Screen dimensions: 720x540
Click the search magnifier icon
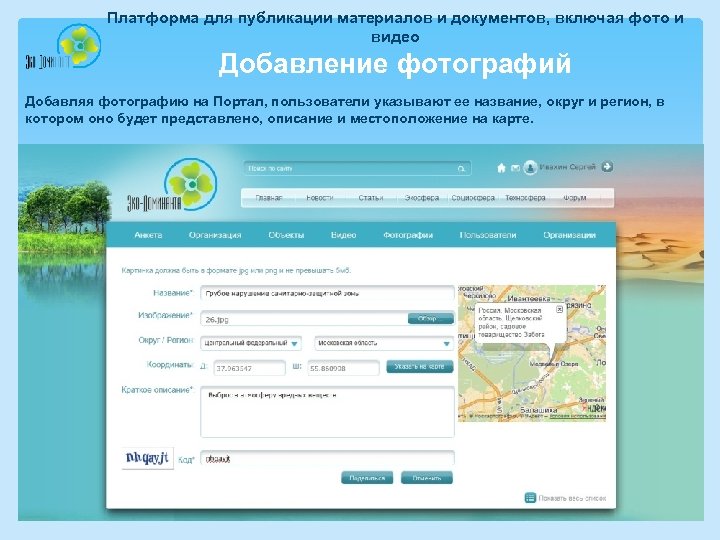click(x=461, y=169)
